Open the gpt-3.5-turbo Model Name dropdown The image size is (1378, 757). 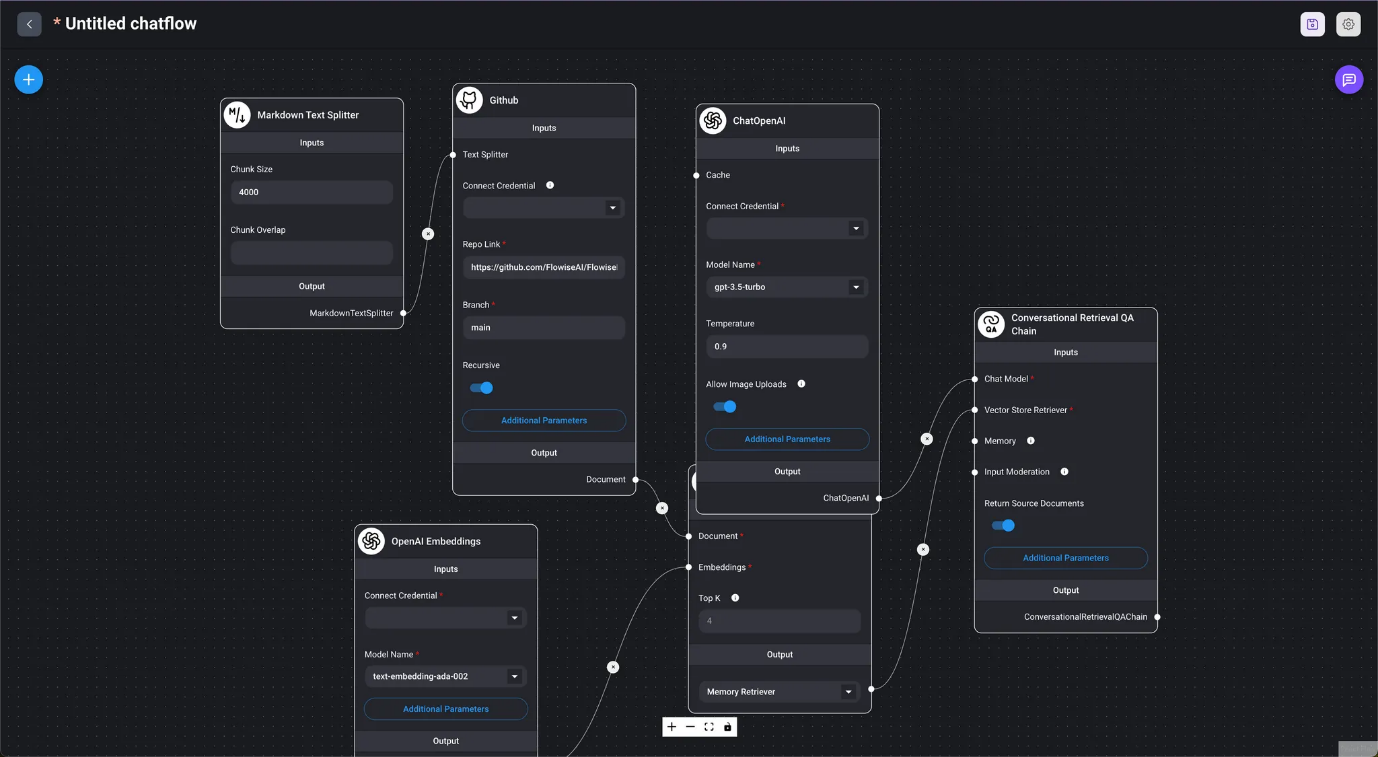786,287
